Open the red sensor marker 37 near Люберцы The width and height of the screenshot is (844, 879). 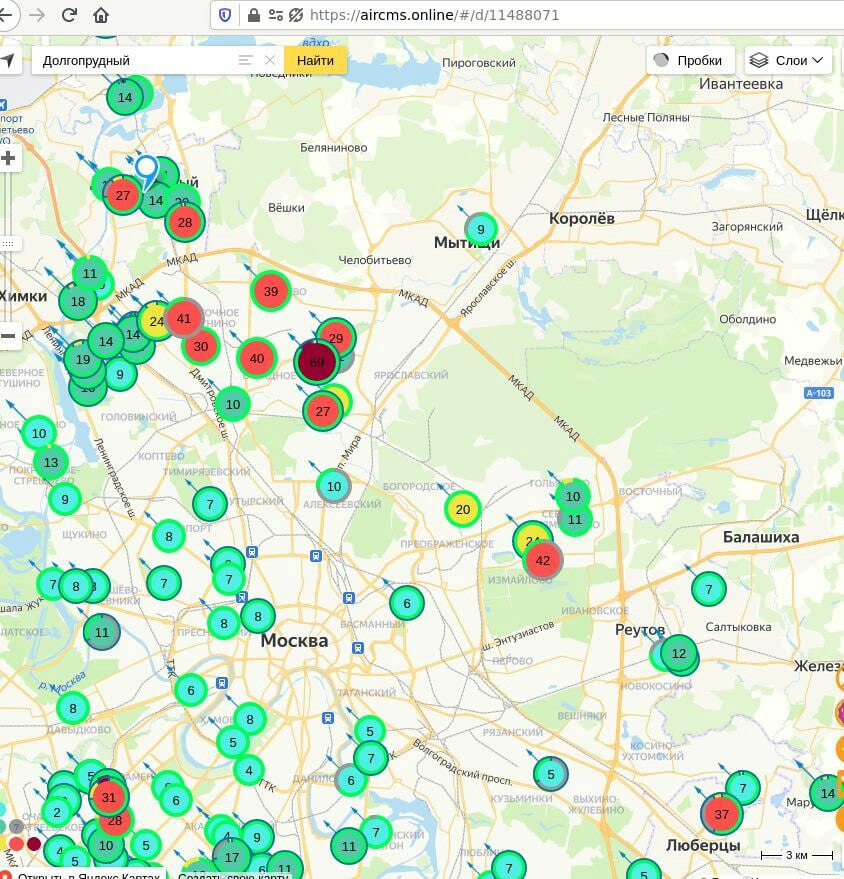[722, 814]
